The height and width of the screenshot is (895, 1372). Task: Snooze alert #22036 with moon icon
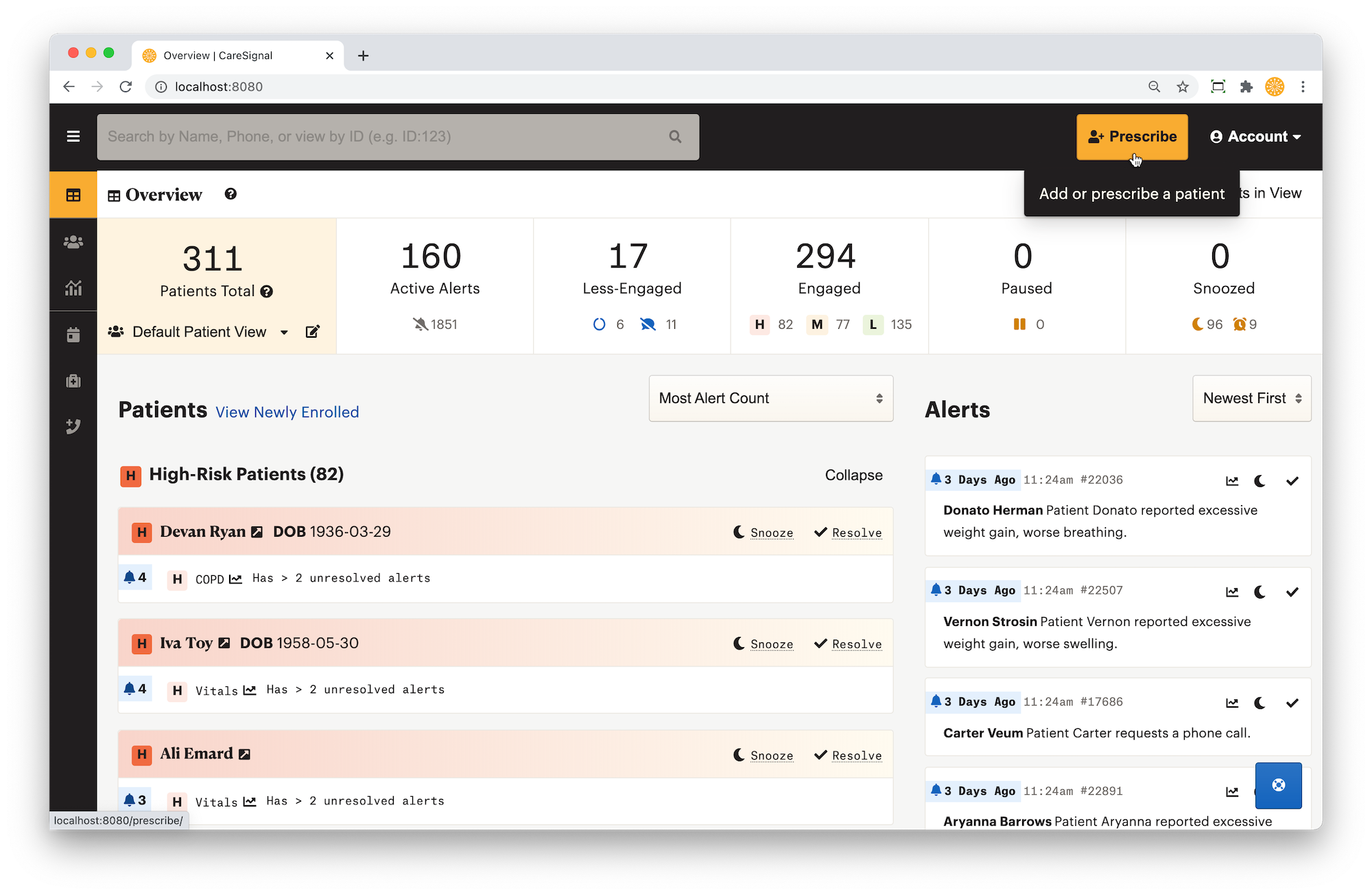(1259, 481)
